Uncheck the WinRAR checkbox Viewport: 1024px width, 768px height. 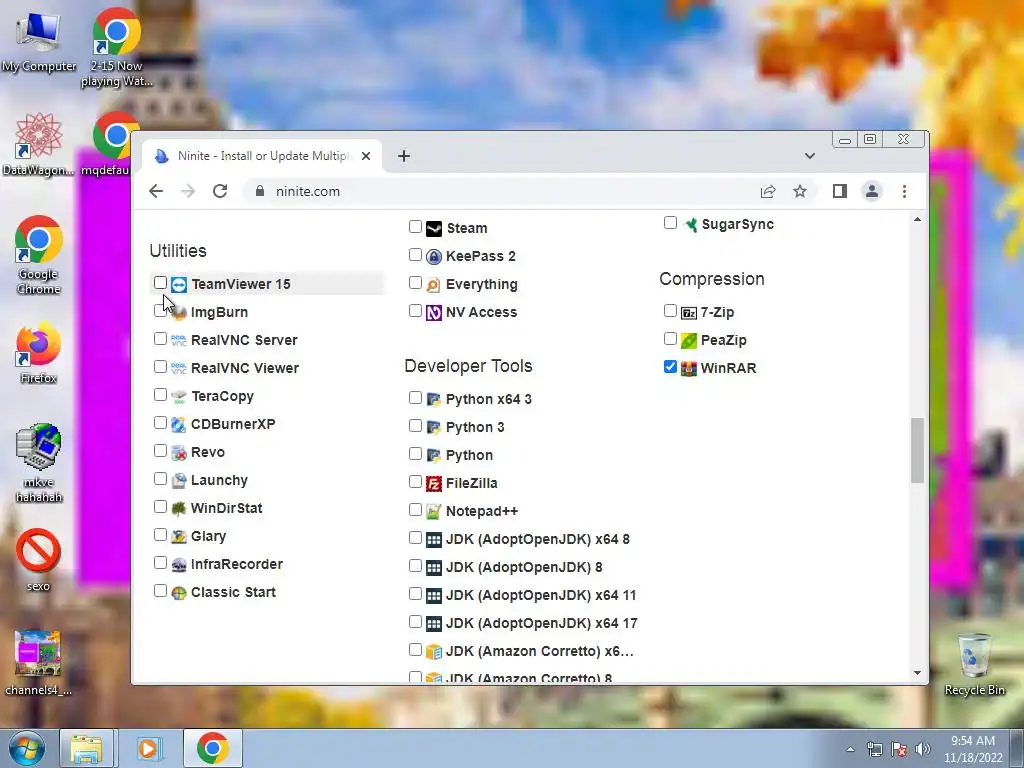click(x=670, y=367)
